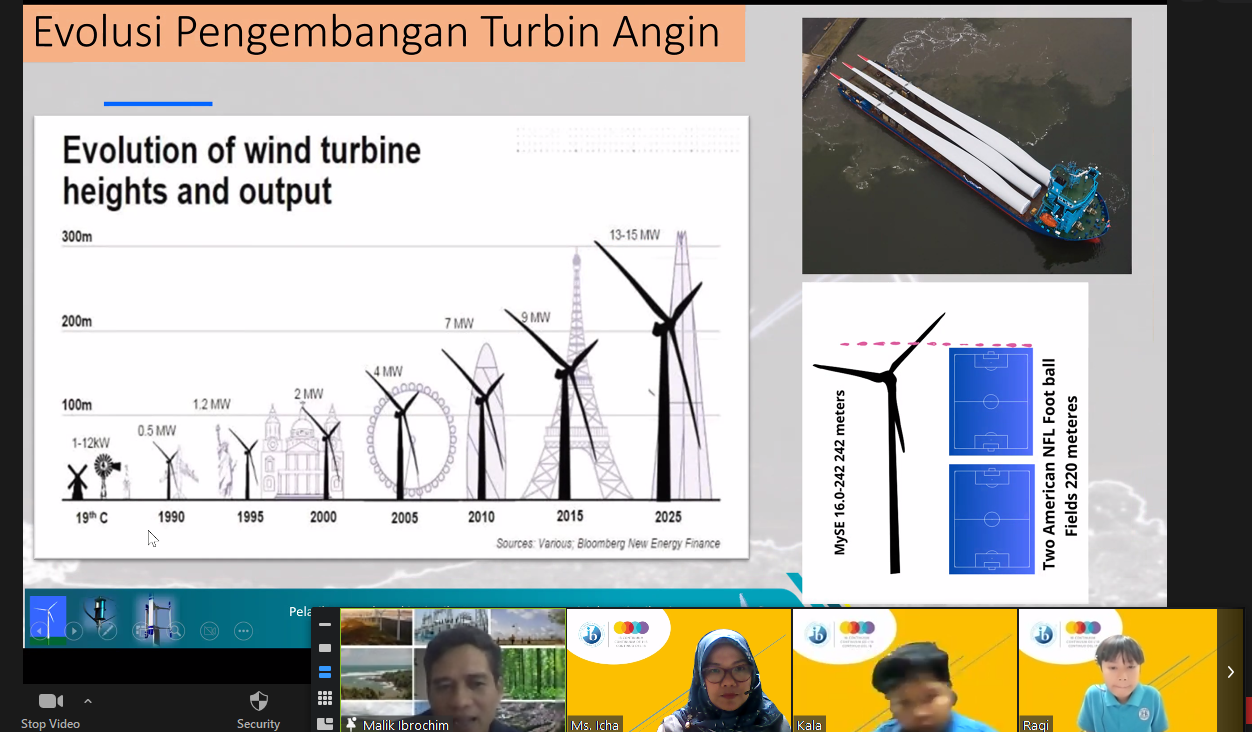
Task: Open the slideshow pen tool
Action: coord(108,631)
